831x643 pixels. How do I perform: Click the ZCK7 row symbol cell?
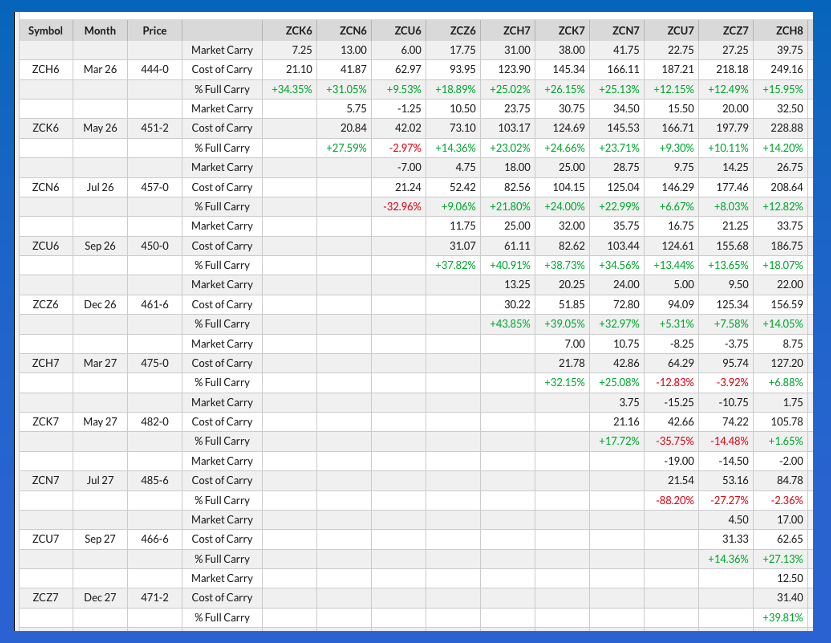[46, 422]
